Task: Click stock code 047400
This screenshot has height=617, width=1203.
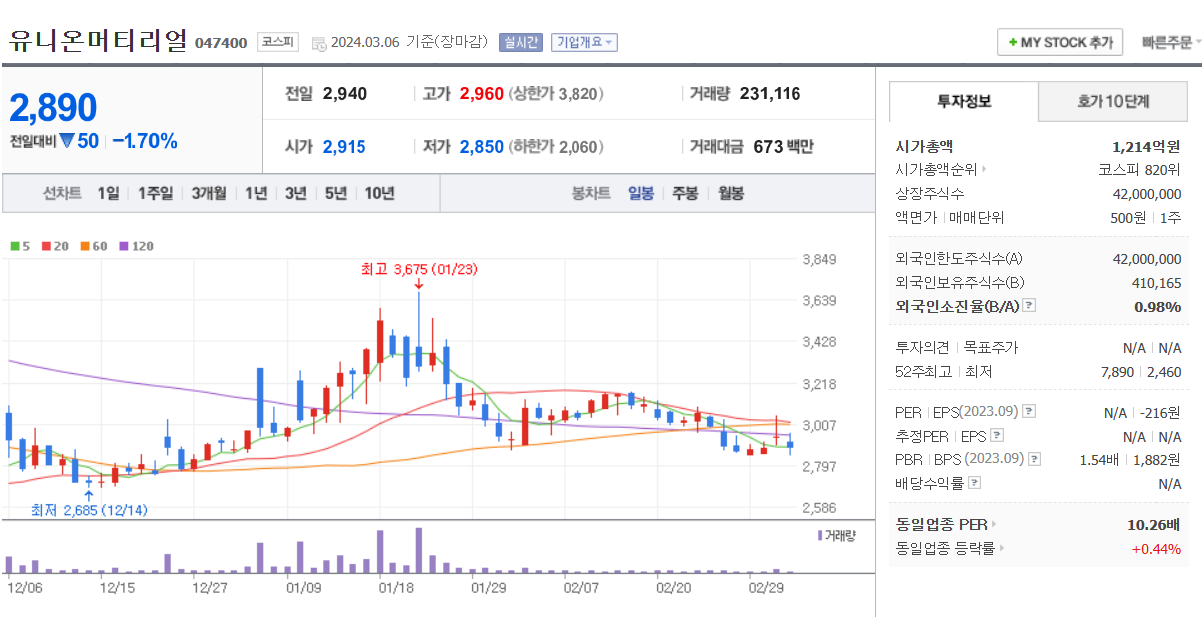Action: 221,43
